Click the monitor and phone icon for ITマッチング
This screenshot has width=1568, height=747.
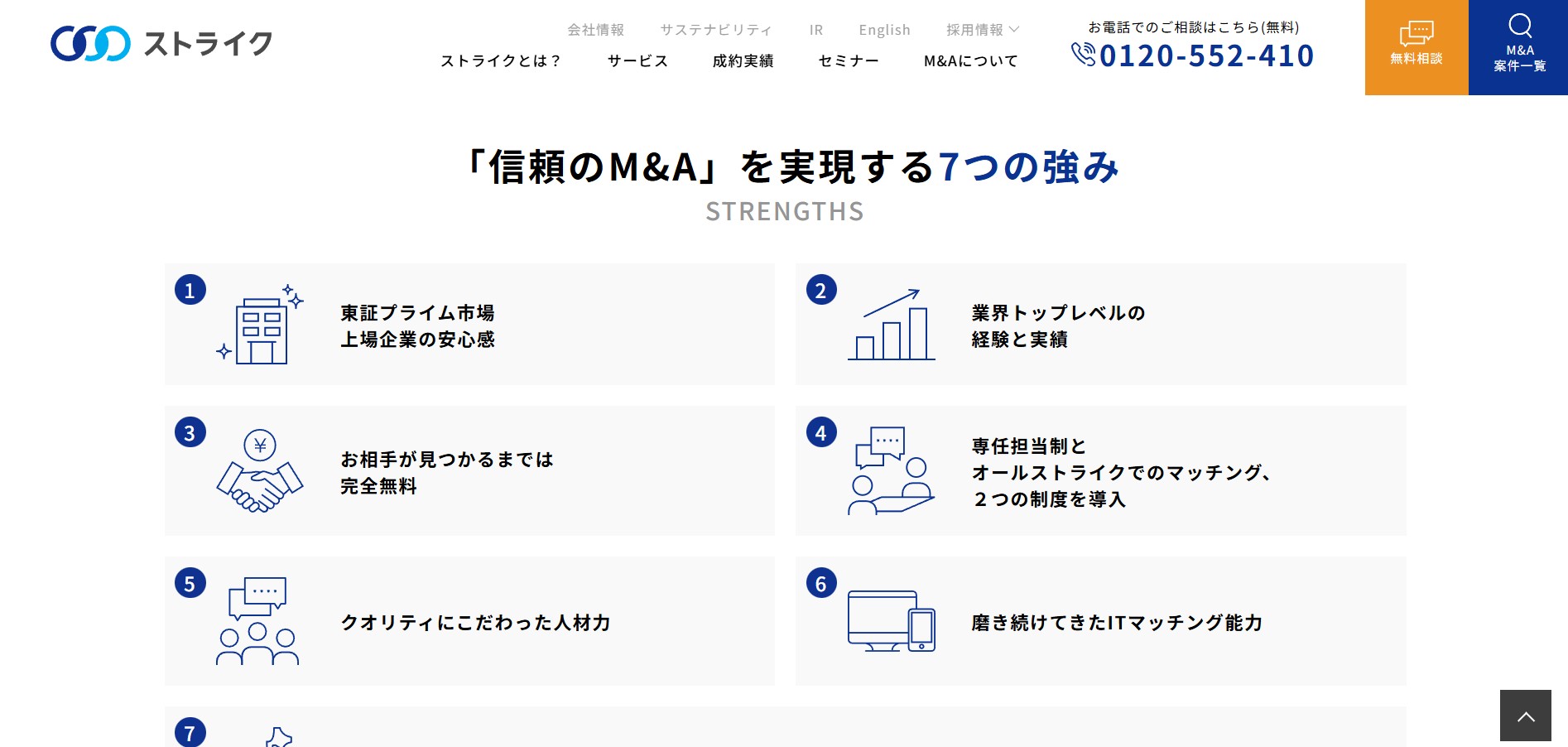[892, 621]
